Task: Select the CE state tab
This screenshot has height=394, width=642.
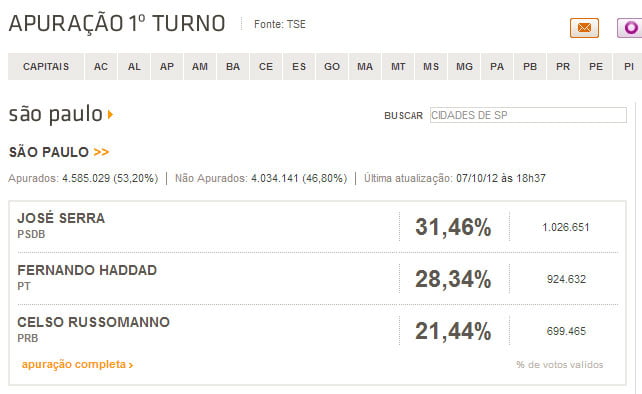Action: tap(266, 66)
